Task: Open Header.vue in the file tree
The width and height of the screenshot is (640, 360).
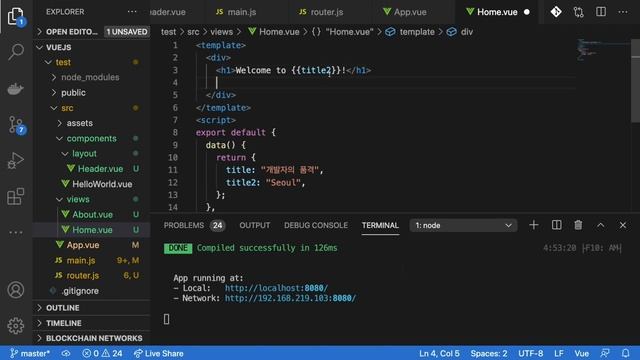Action: click(x=91, y=169)
